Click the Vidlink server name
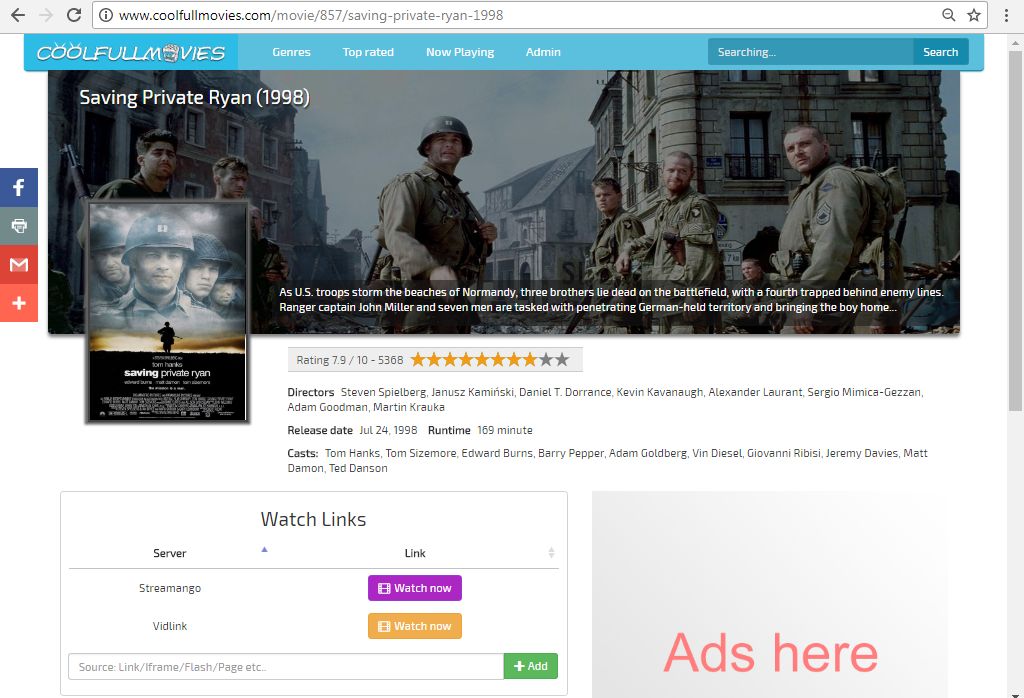 point(170,626)
